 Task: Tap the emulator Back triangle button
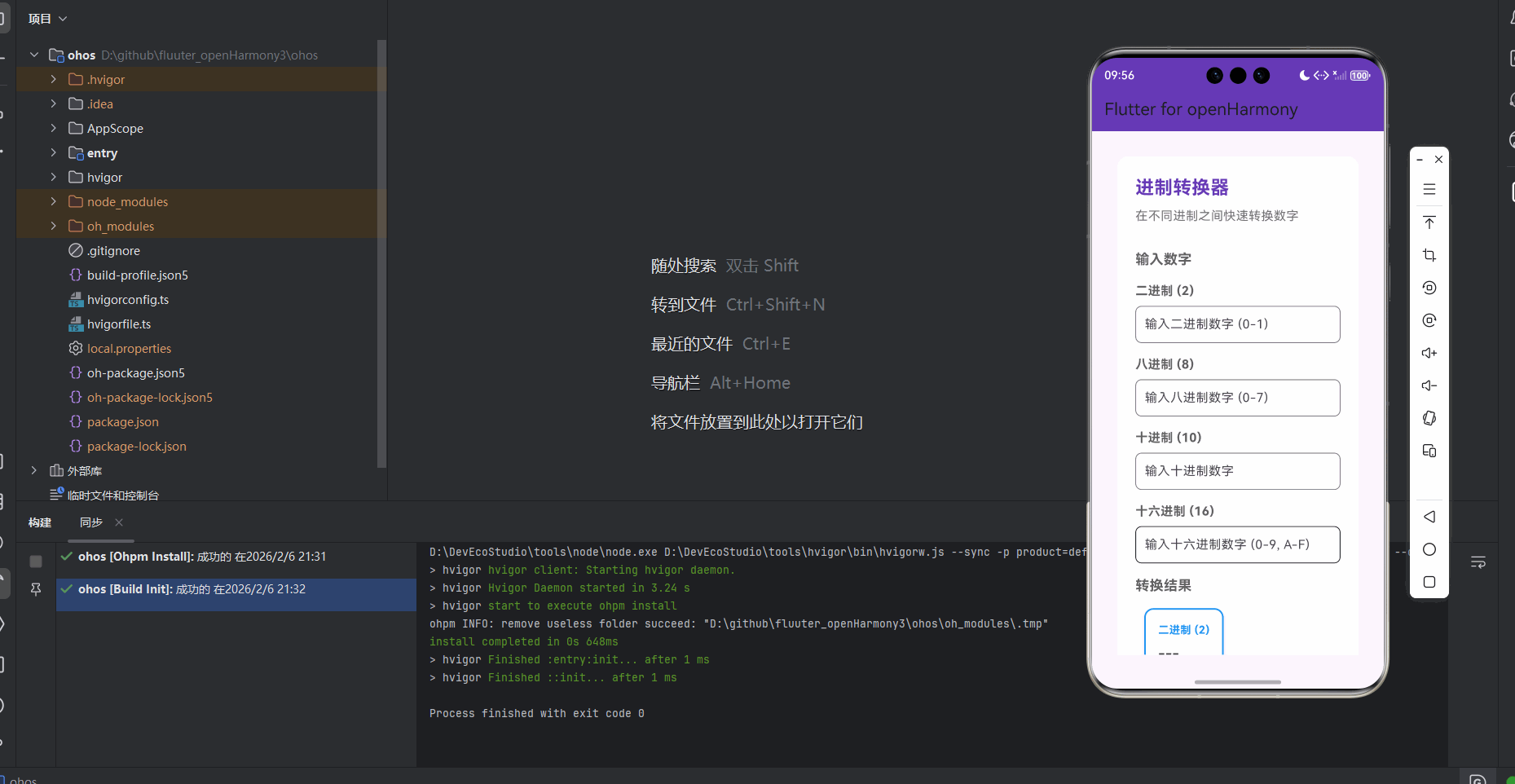pos(1429,517)
